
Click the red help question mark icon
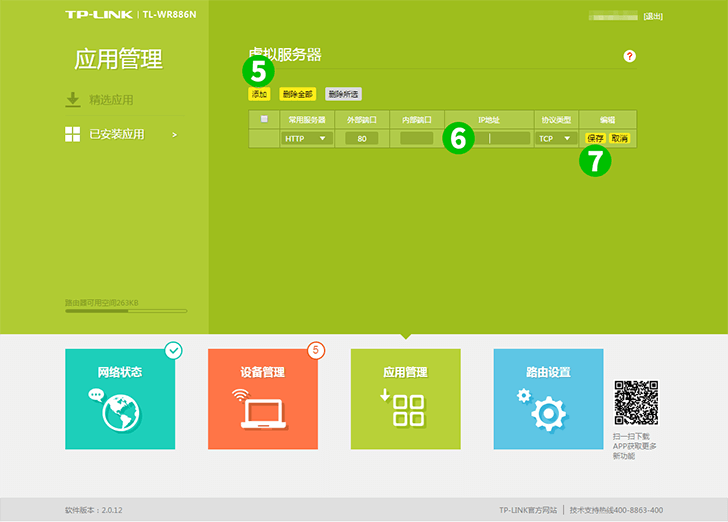629,56
